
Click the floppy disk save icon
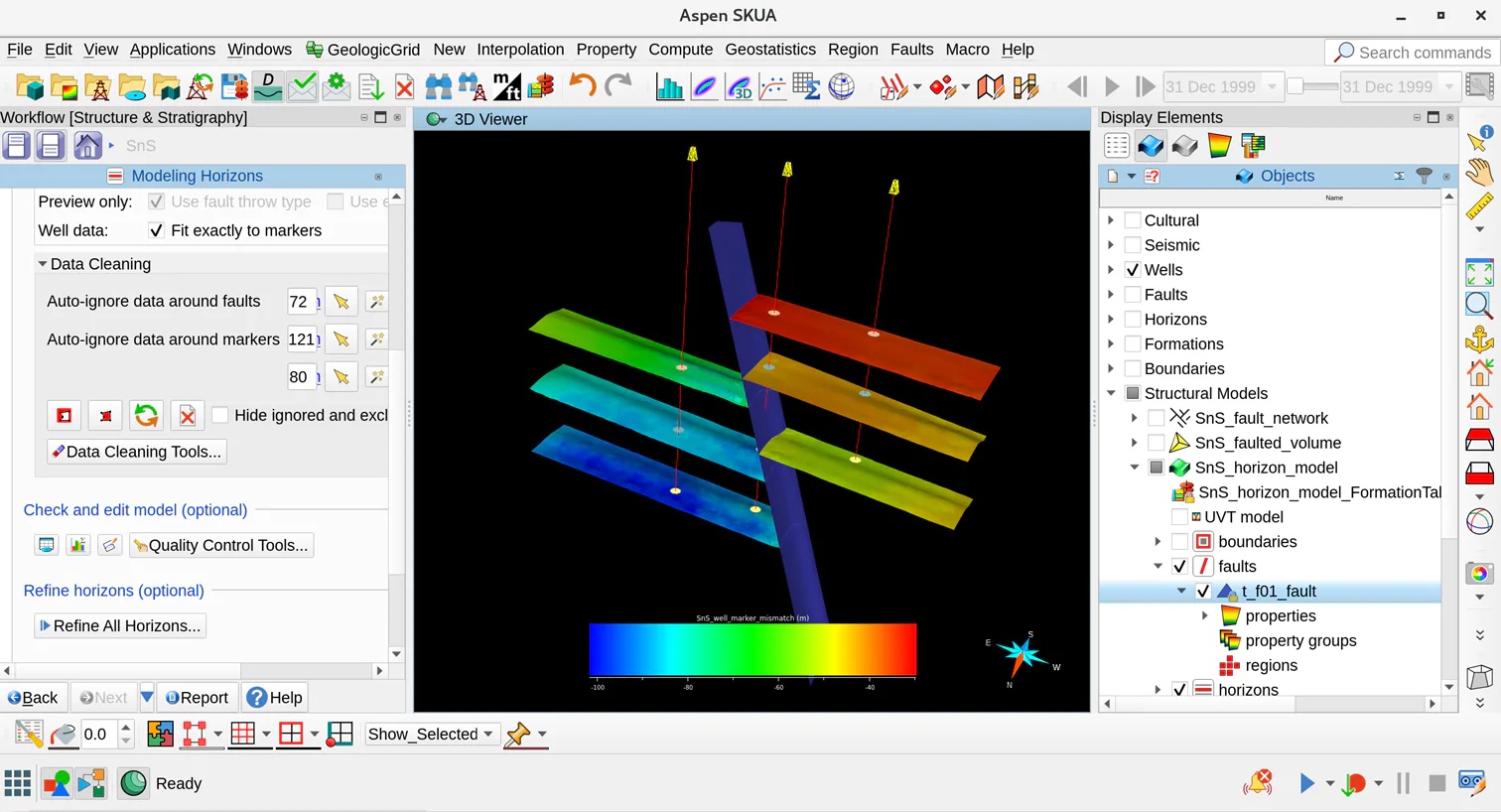pyautogui.click(x=234, y=87)
